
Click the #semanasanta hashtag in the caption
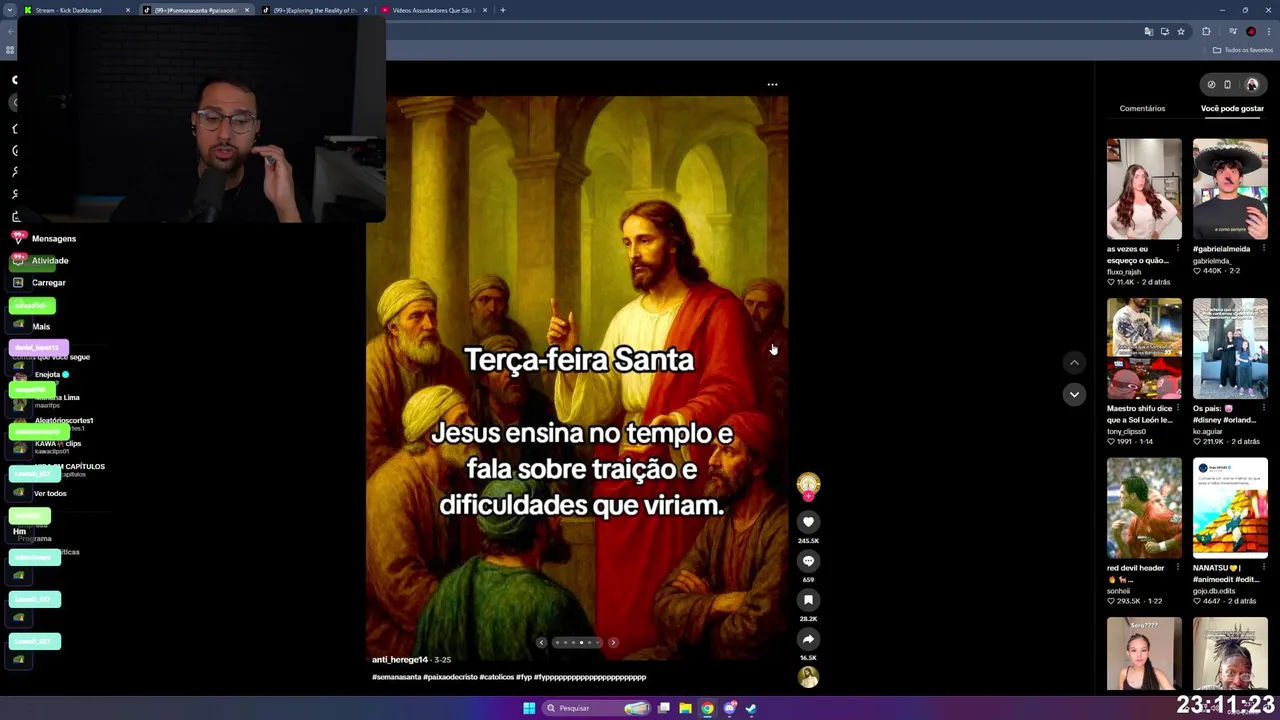[x=396, y=677]
